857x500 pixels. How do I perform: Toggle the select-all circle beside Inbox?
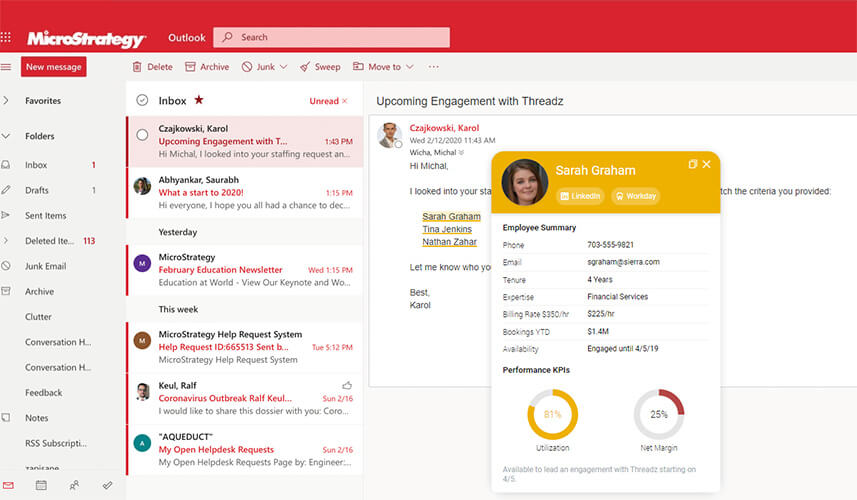pyautogui.click(x=142, y=100)
